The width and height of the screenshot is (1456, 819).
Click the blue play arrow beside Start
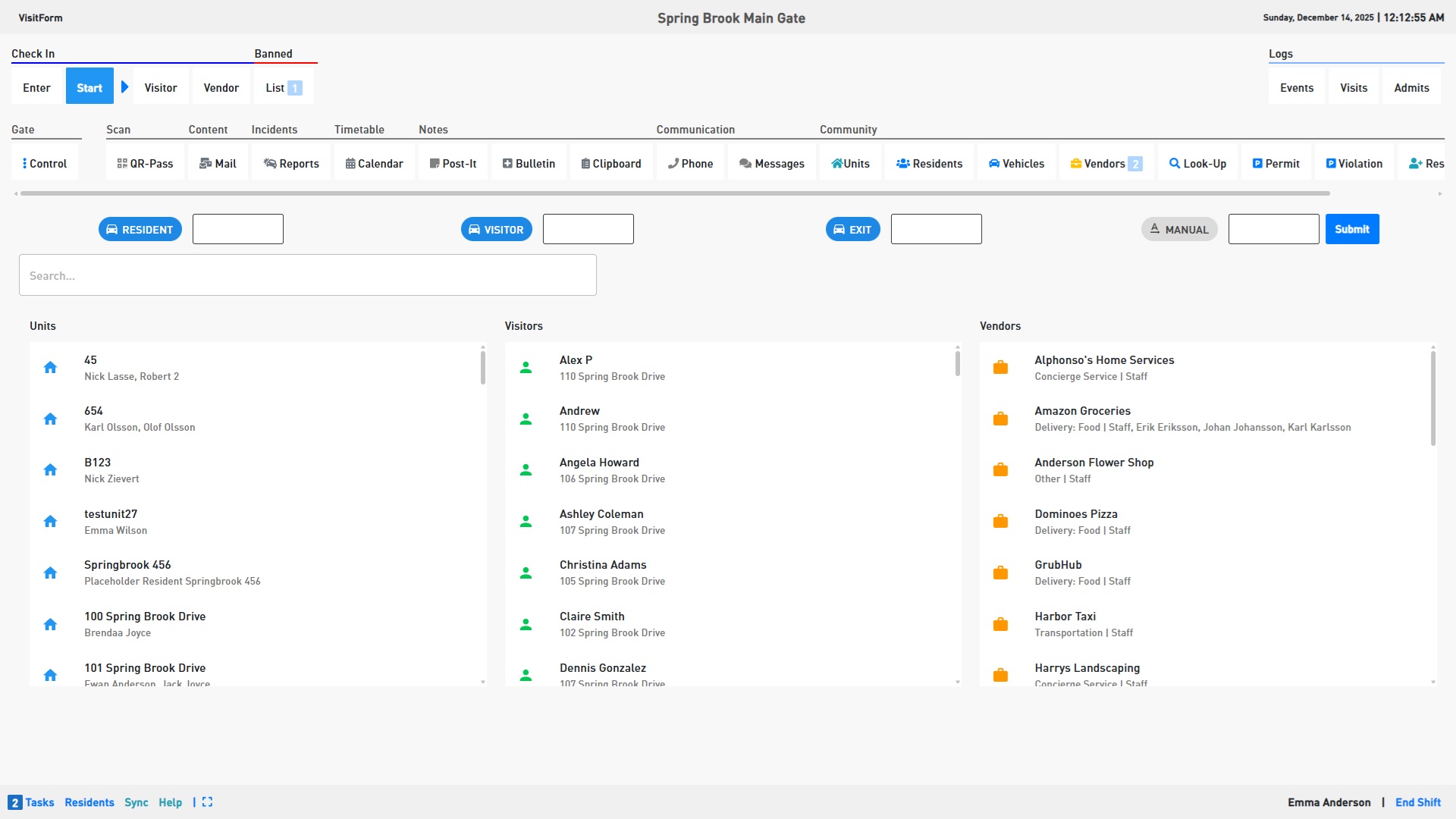[x=125, y=87]
